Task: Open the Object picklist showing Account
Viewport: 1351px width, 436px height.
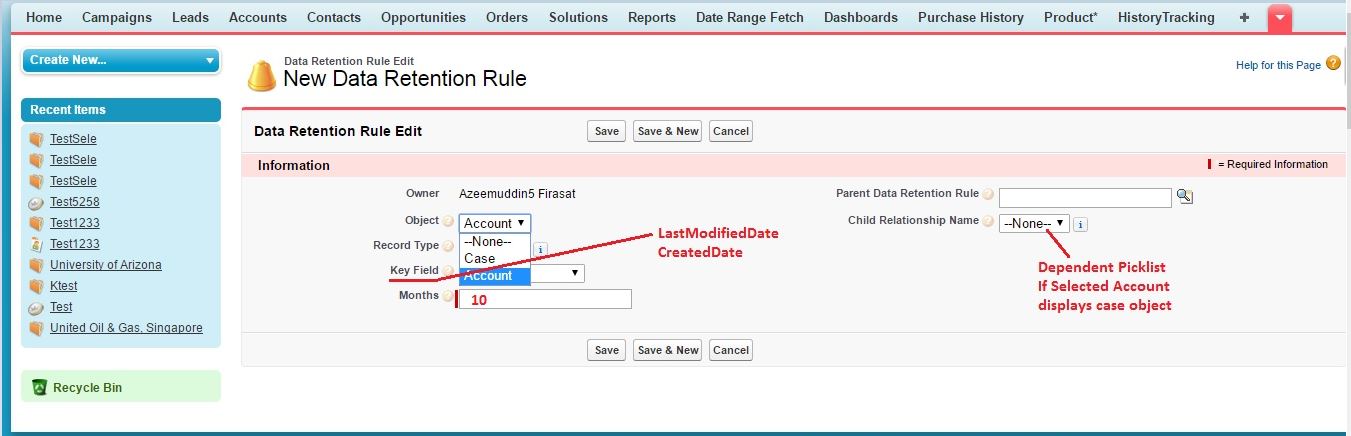Action: 495,223
